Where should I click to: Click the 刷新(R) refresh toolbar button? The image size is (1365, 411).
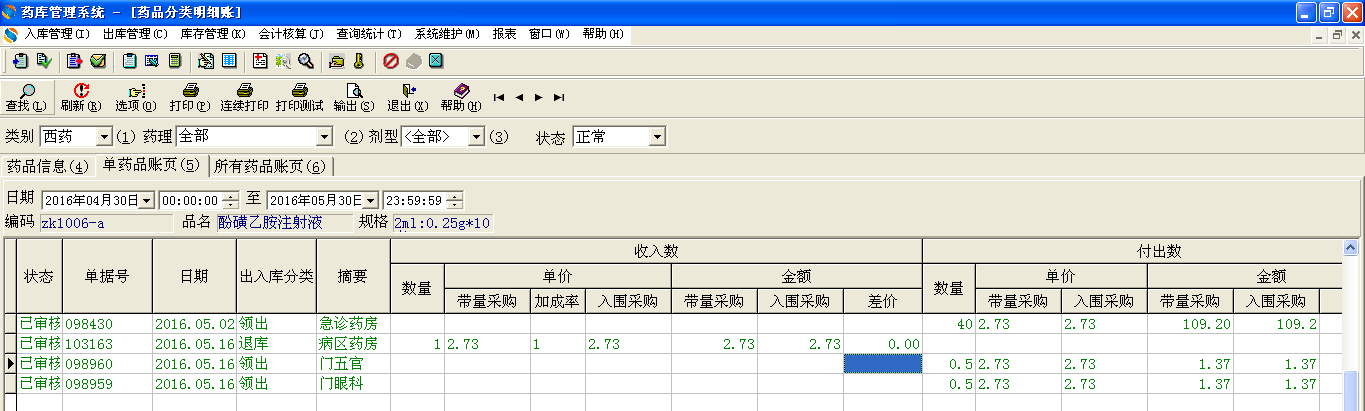point(81,97)
